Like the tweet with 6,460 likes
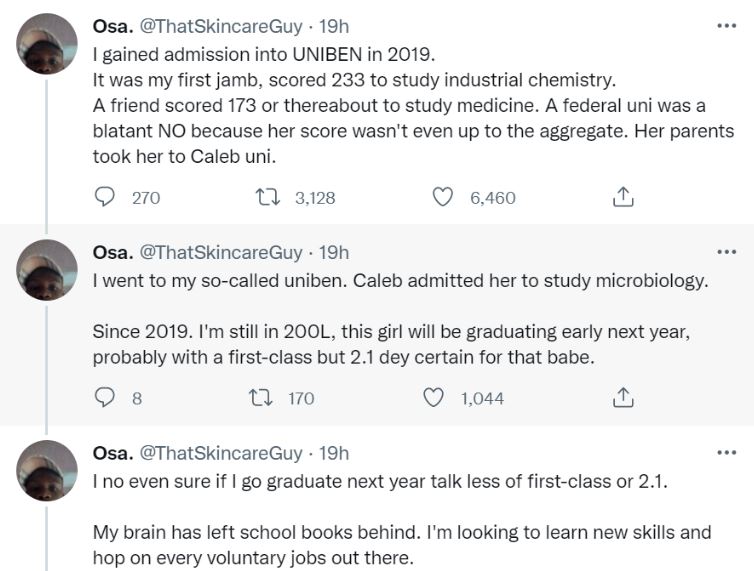Image resolution: width=754 pixels, height=571 pixels. [443, 198]
